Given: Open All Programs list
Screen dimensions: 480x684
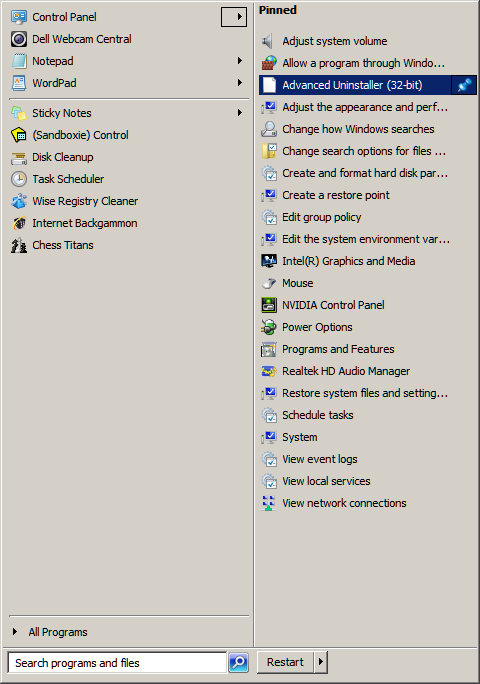Looking at the screenshot, I should click(x=58, y=632).
